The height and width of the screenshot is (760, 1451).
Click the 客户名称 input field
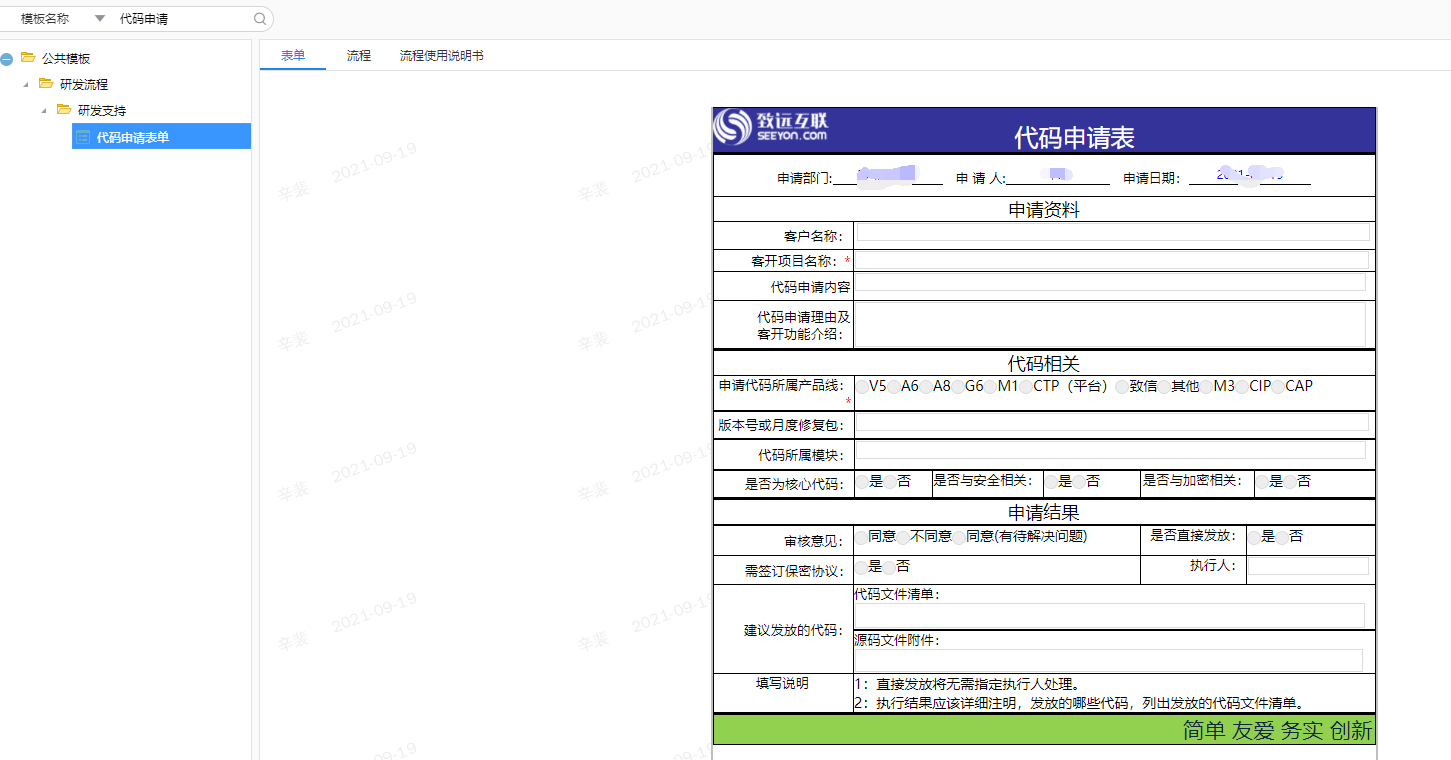pos(1112,233)
